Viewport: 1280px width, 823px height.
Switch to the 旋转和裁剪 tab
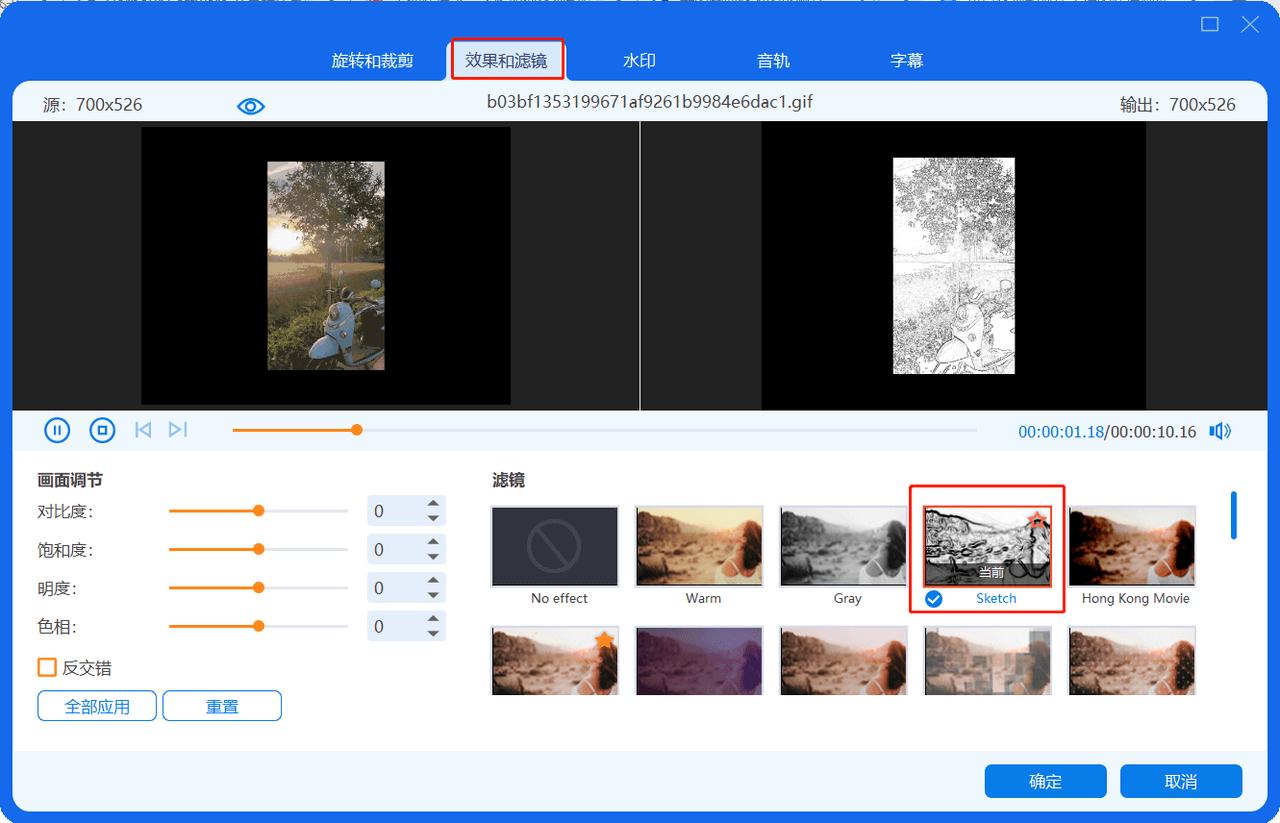[372, 61]
